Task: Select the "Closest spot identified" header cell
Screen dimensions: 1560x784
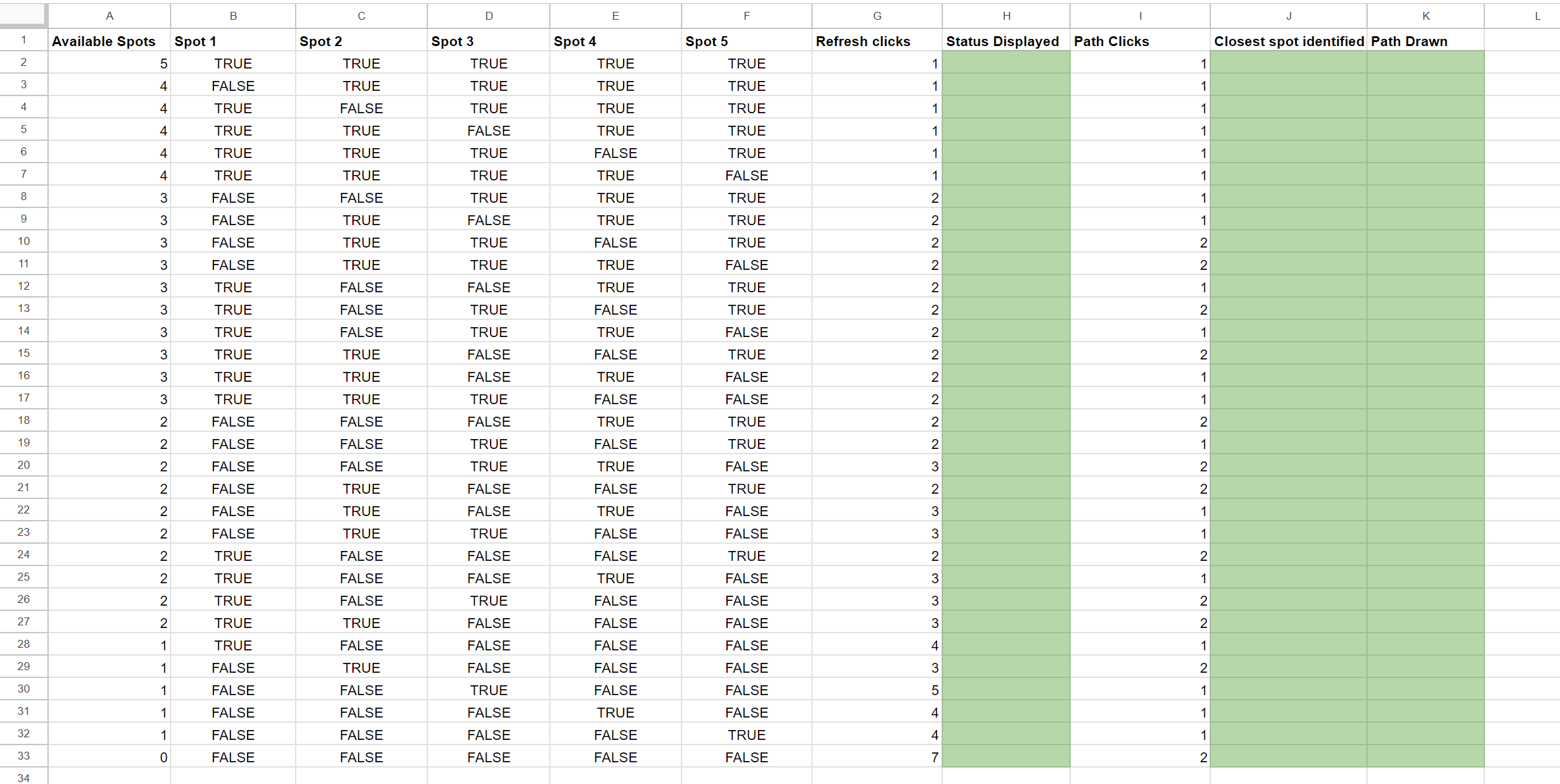Action: 1289,41
